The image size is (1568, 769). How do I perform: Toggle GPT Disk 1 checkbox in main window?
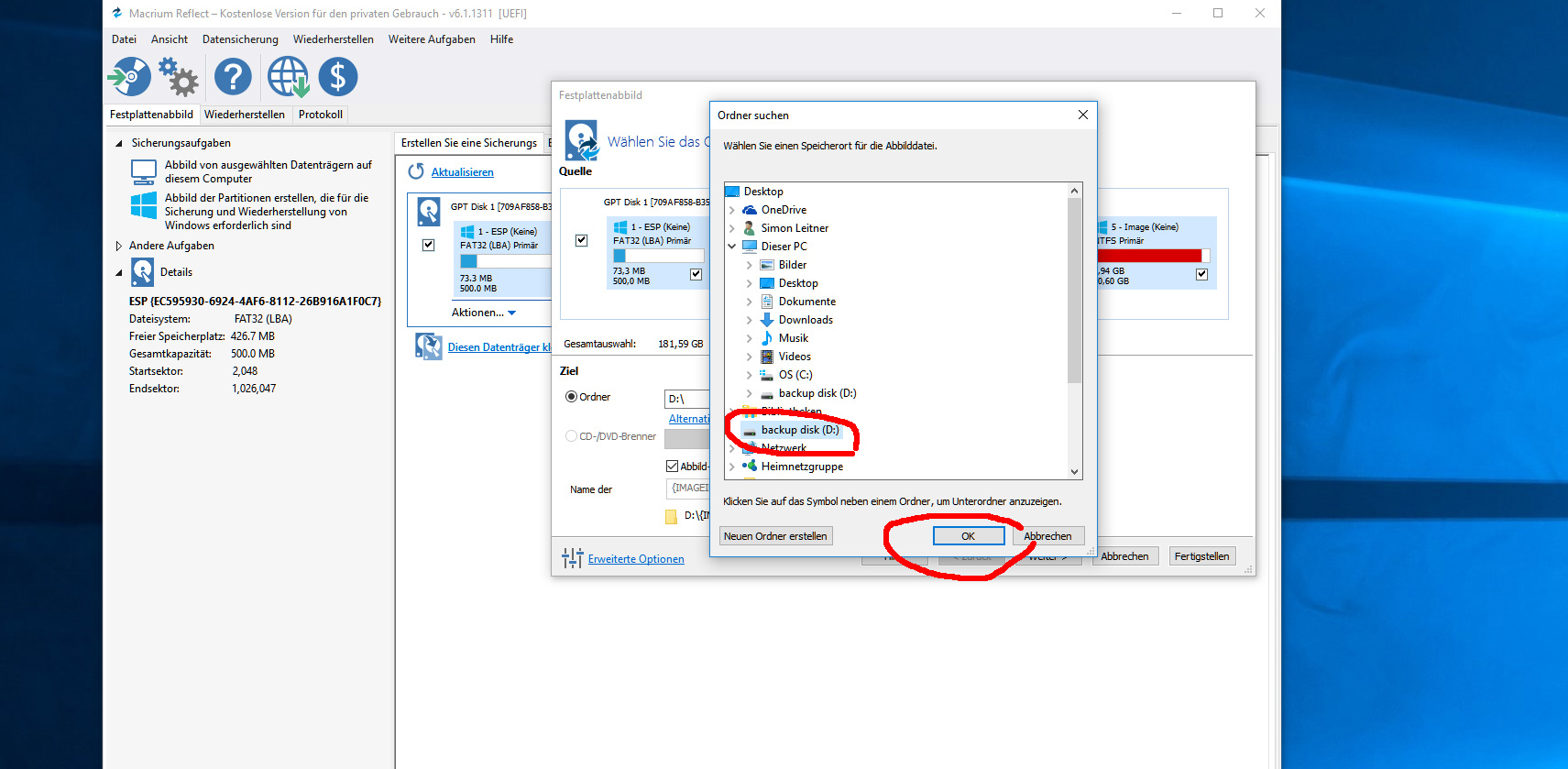(428, 245)
